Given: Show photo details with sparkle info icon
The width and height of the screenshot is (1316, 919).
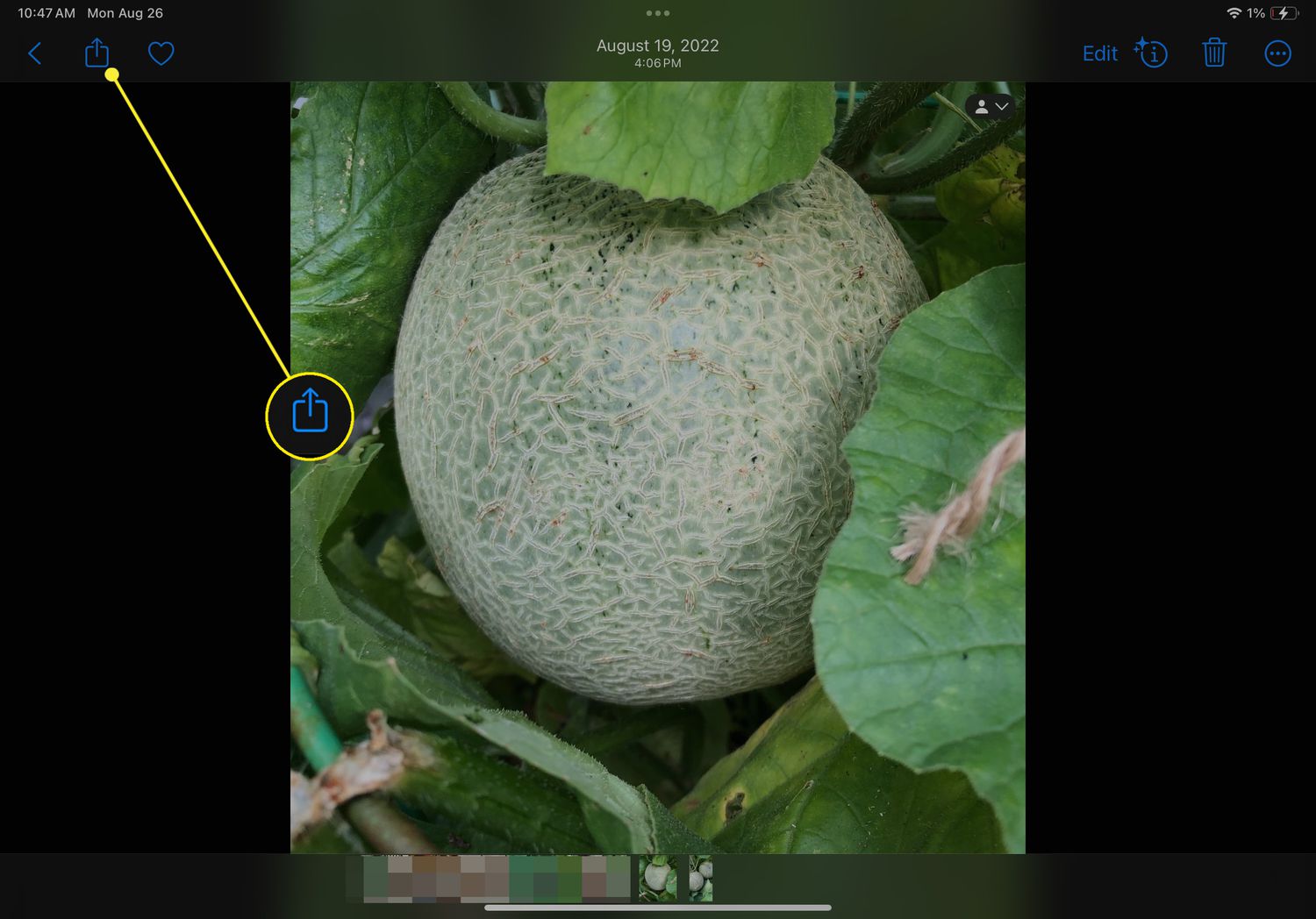Looking at the screenshot, I should tap(1151, 53).
